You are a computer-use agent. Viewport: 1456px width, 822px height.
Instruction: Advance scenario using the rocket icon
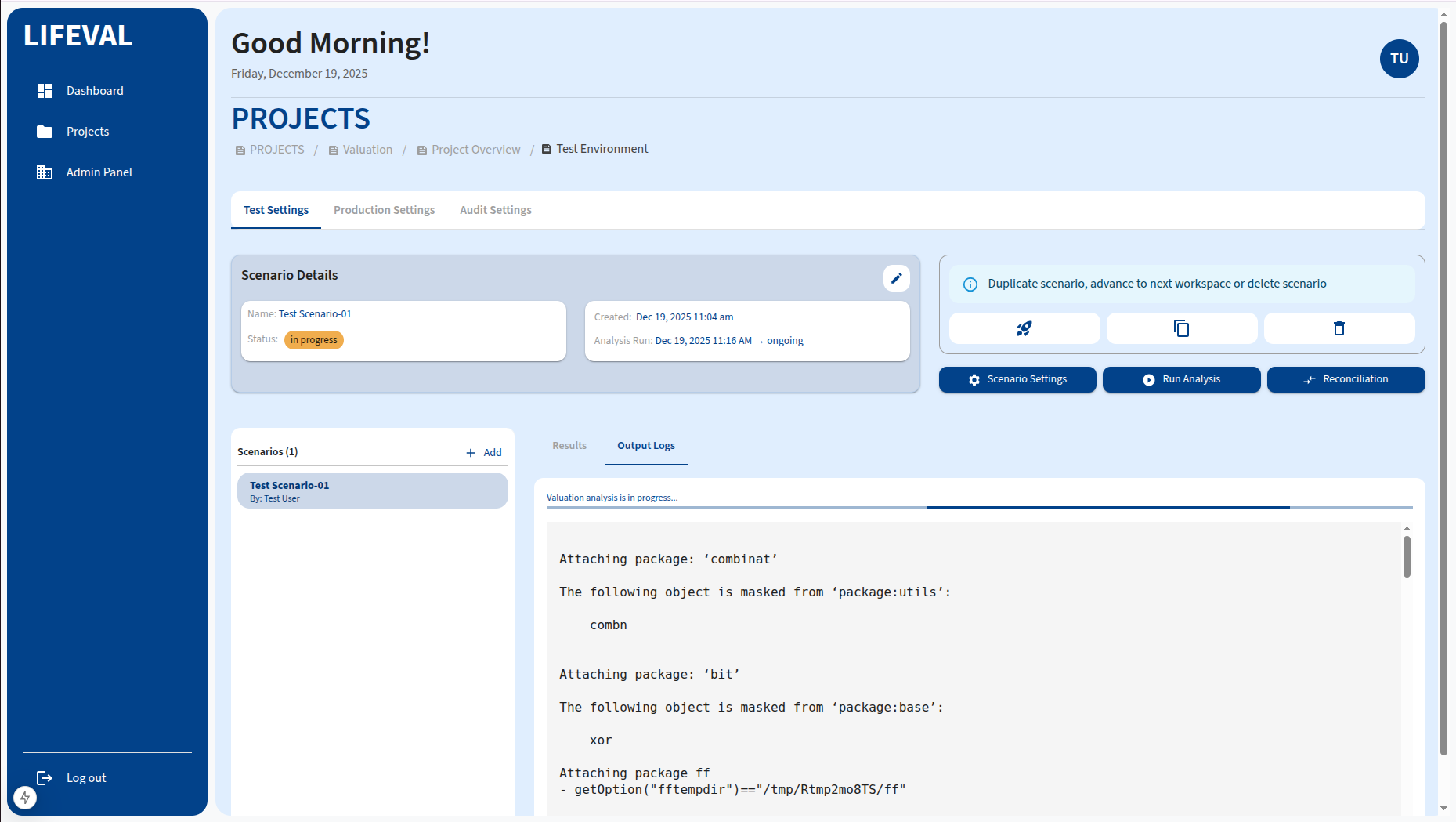point(1024,328)
